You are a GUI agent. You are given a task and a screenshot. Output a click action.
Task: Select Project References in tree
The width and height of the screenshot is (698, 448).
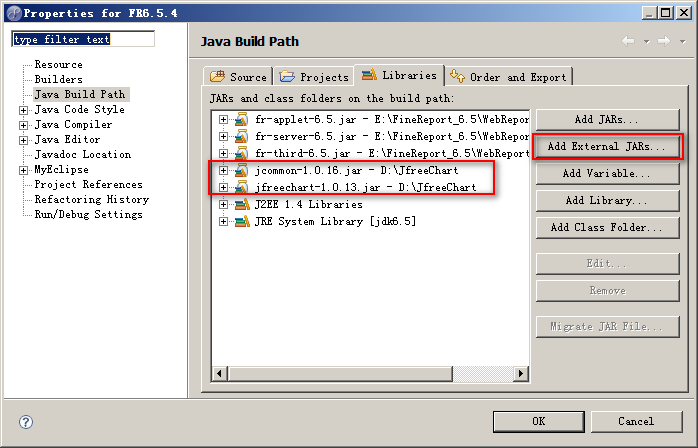pyautogui.click(x=89, y=185)
